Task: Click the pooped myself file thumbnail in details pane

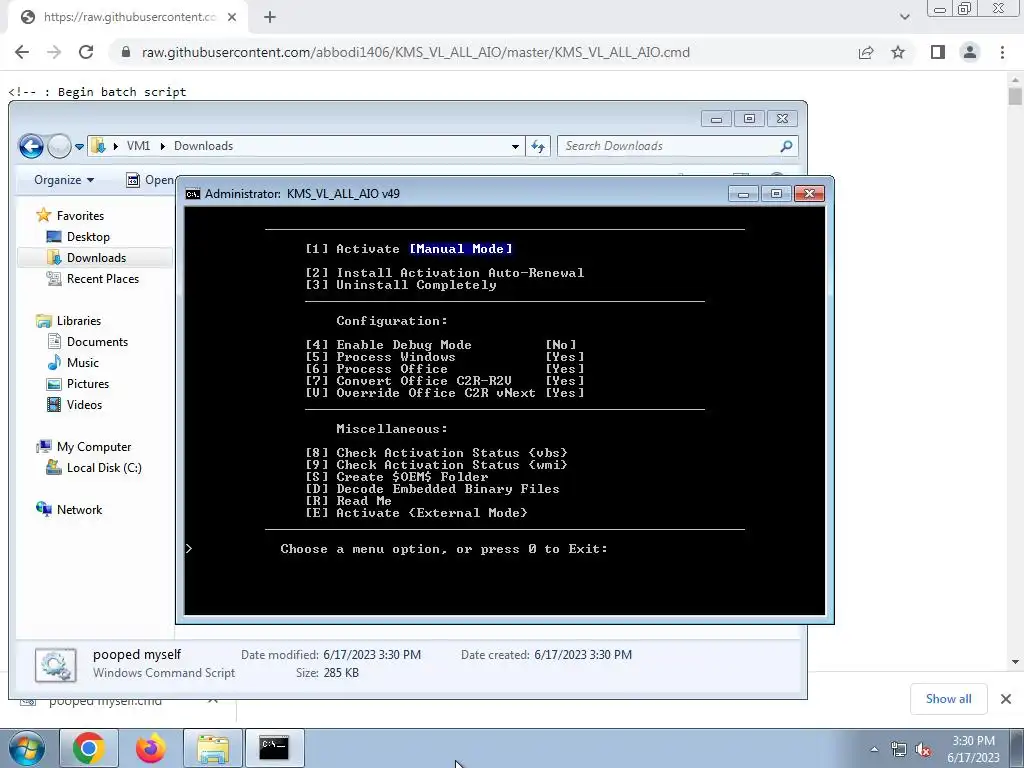Action: (56, 665)
